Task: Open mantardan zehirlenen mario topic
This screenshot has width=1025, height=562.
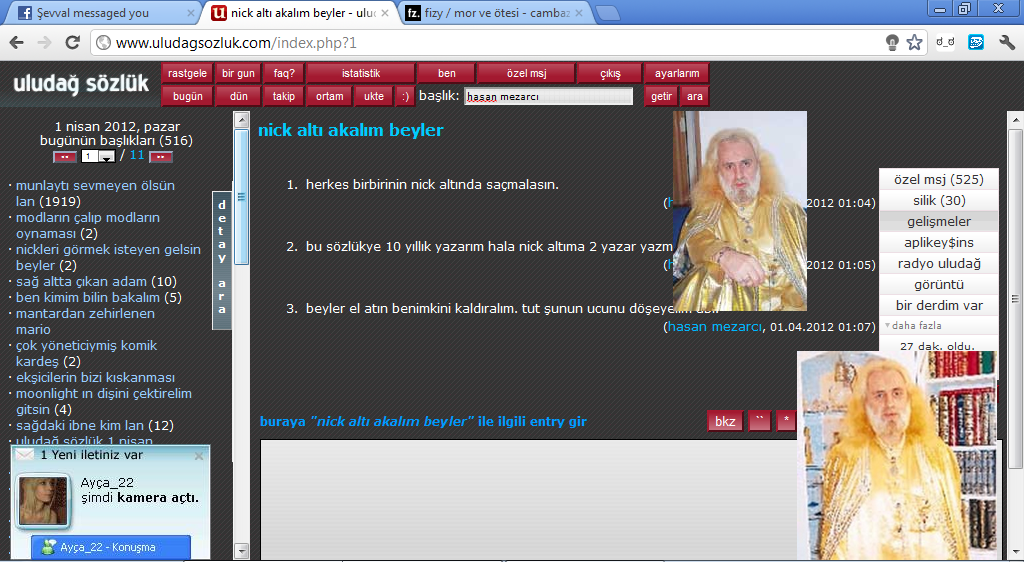Action: [85, 321]
